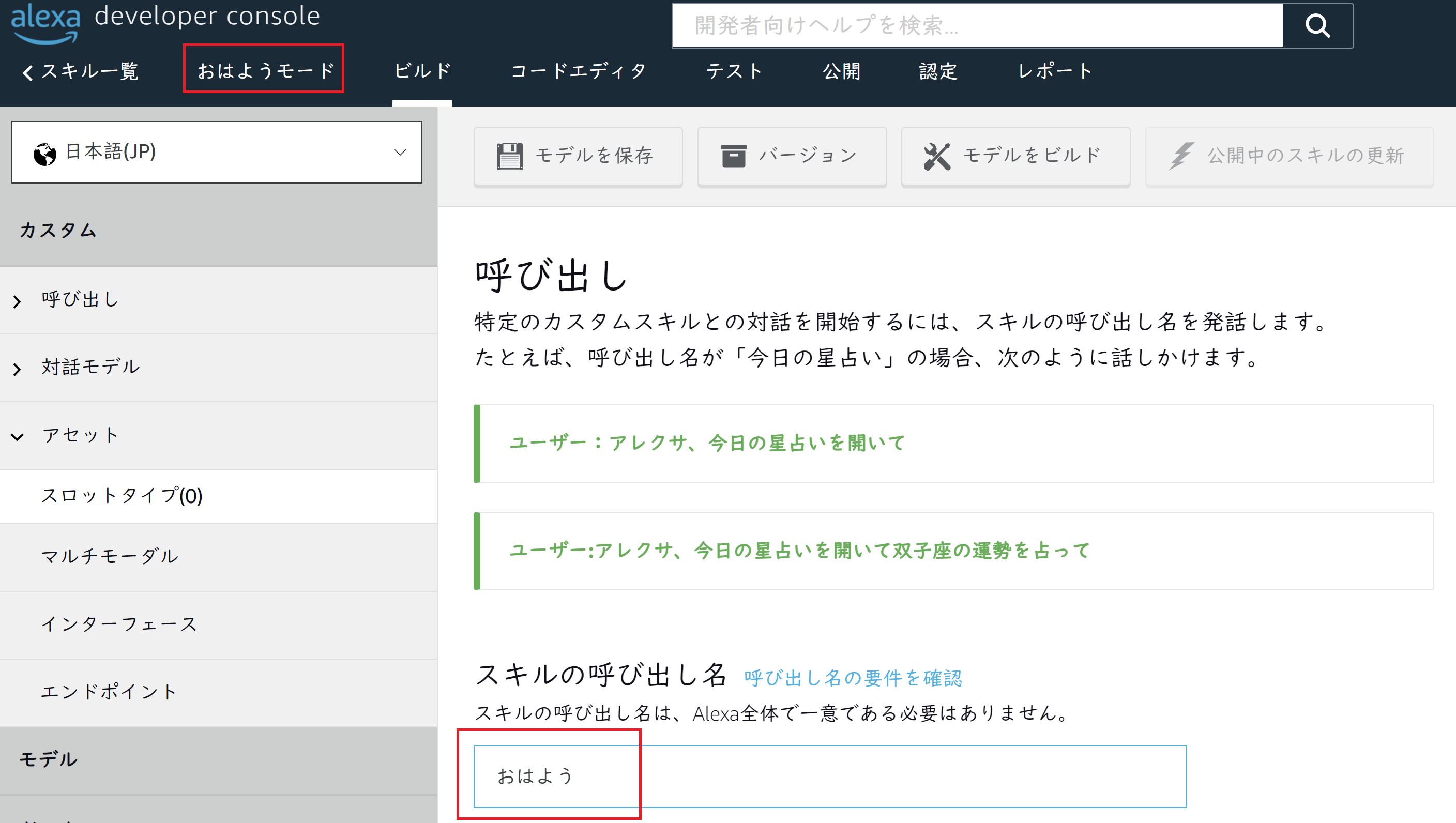Open the コードエディタ tab
The image size is (1456, 823).
[x=578, y=72]
